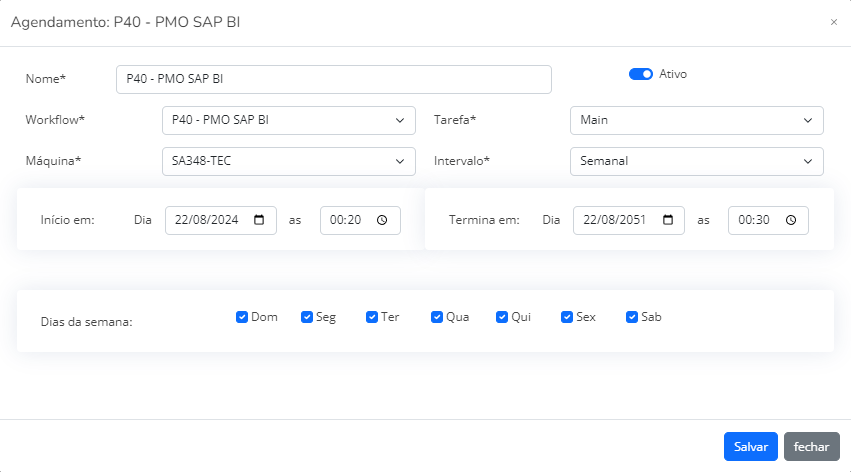Open the Máquina dropdown showing SA348-TEC
The width and height of the screenshot is (851, 472).
[x=289, y=161]
